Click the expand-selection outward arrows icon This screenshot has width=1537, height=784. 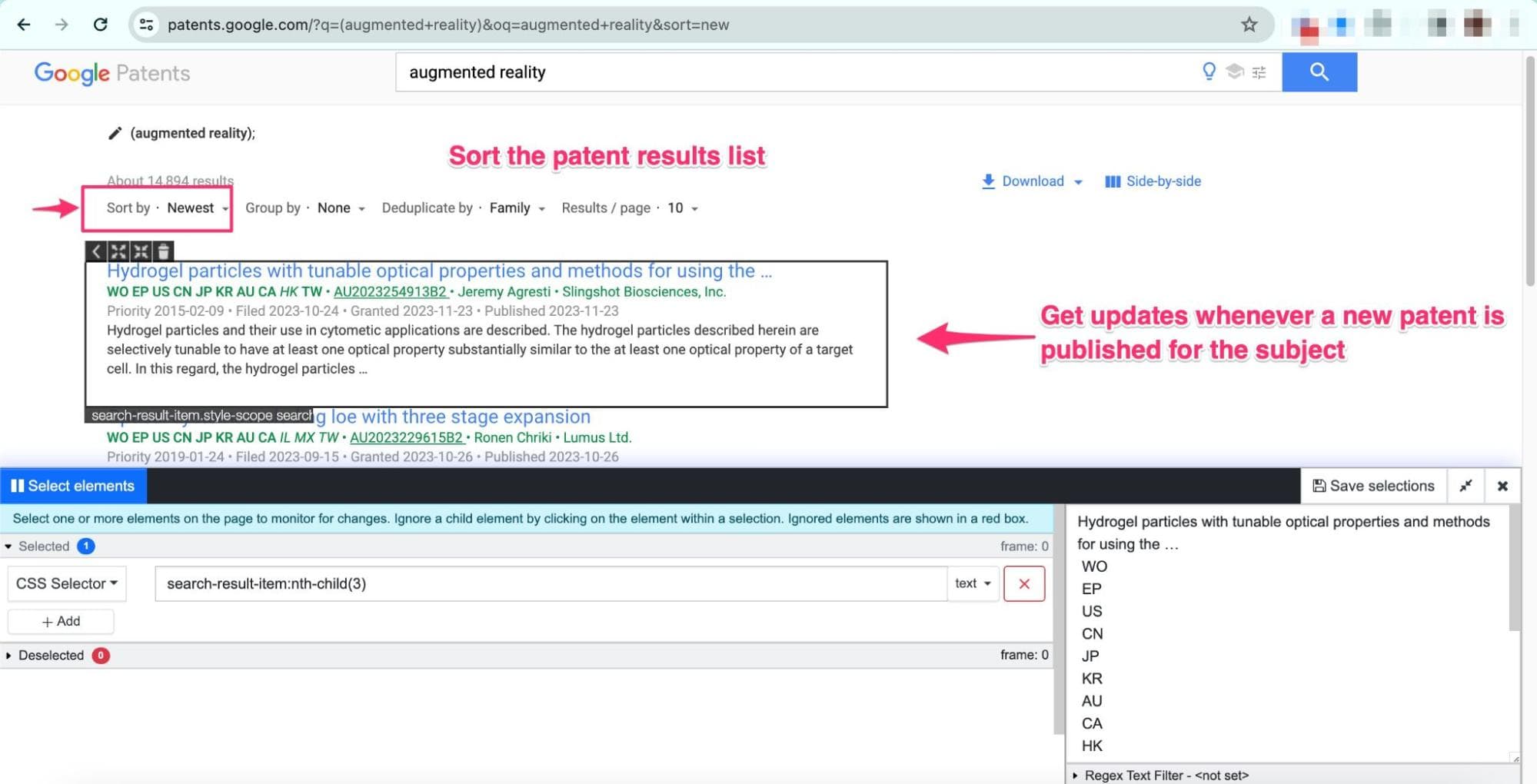[x=118, y=251]
